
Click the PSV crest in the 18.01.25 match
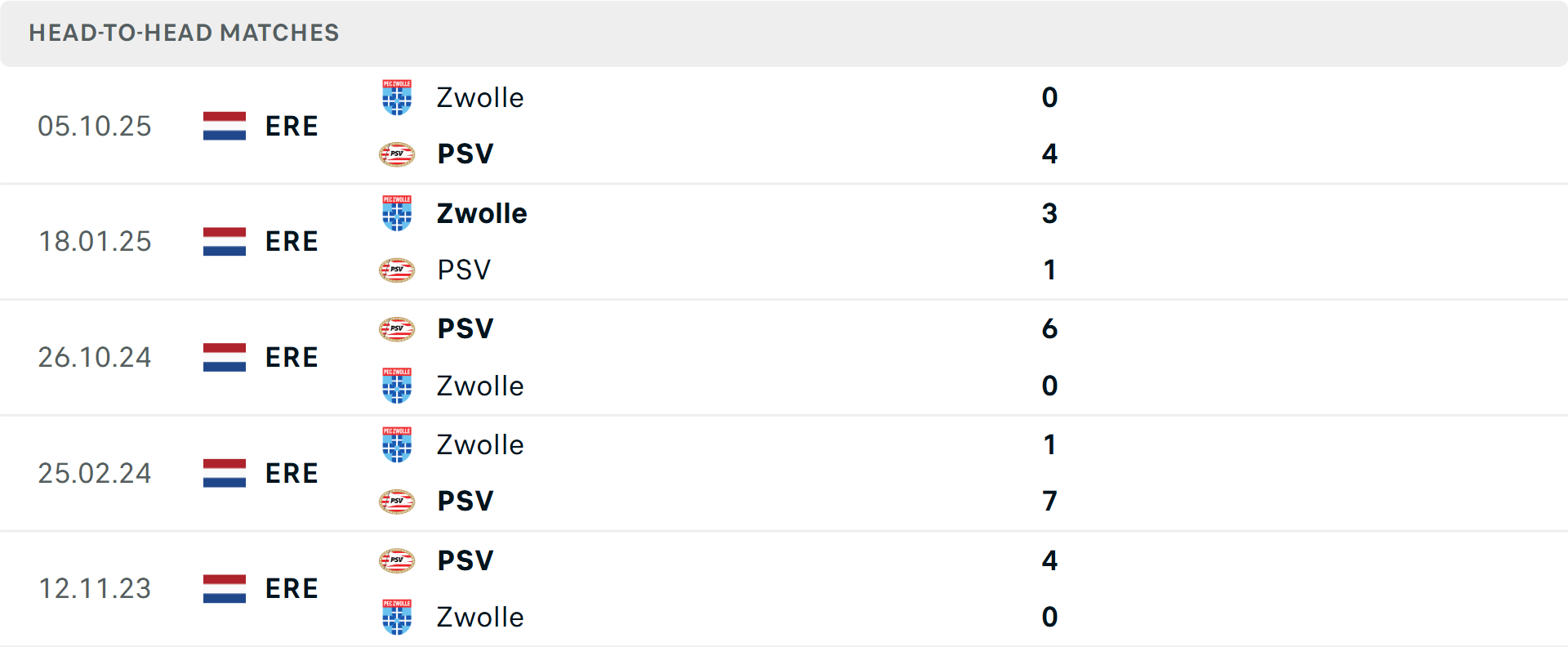(397, 270)
